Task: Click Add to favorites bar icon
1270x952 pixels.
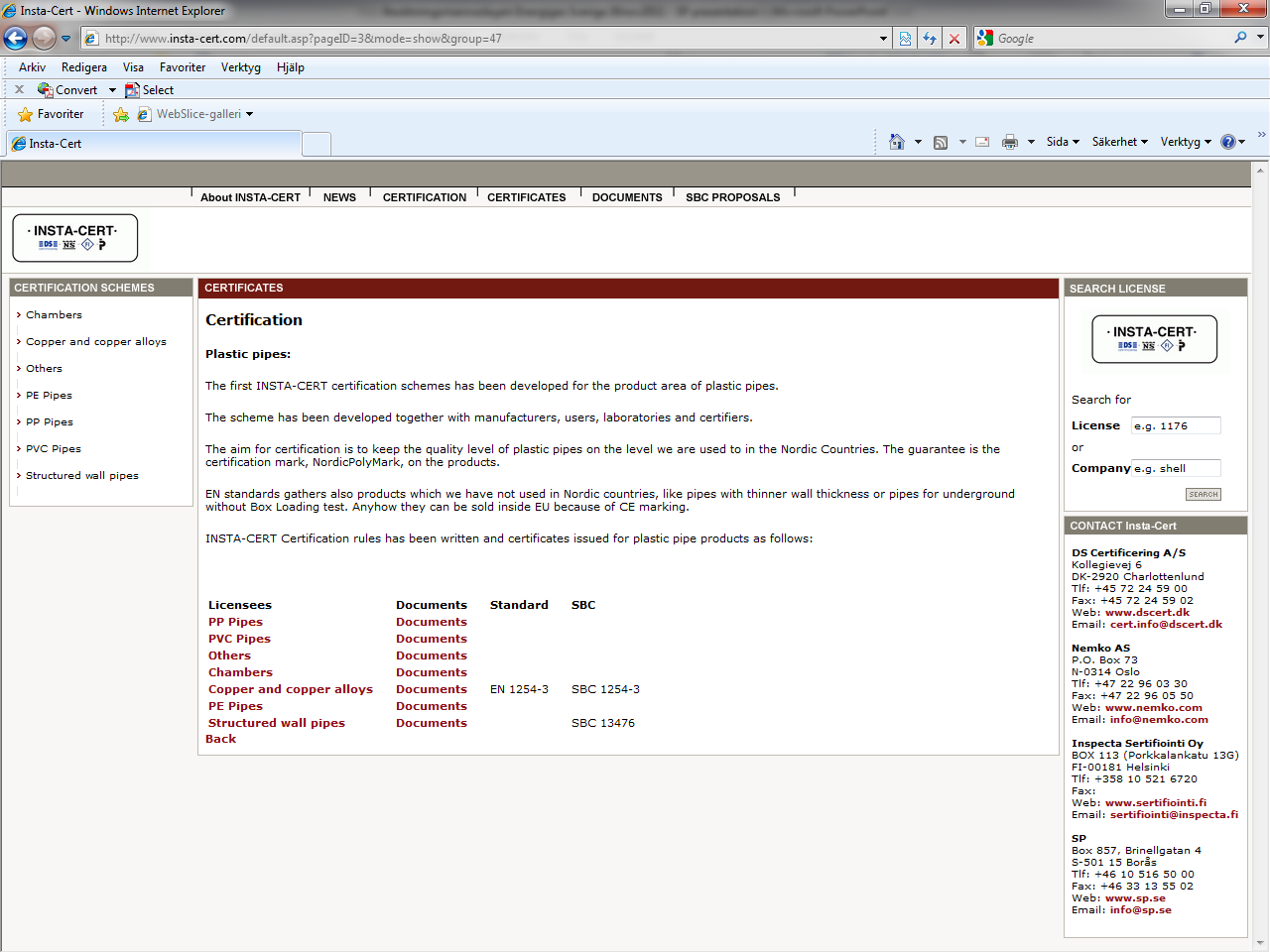Action: point(121,114)
